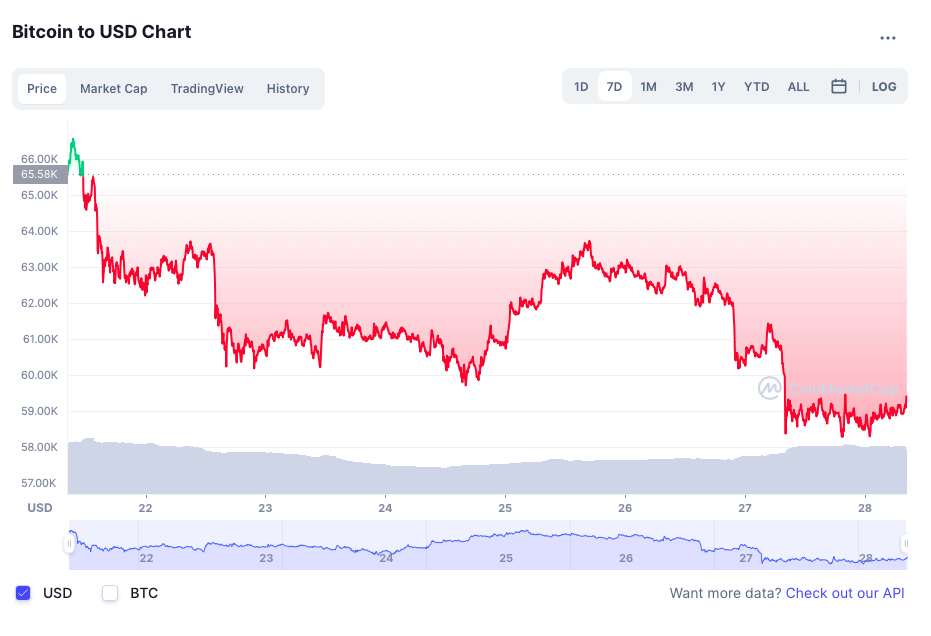Switch to the Market Cap tab
This screenshot has width=931, height=636.
(x=113, y=88)
